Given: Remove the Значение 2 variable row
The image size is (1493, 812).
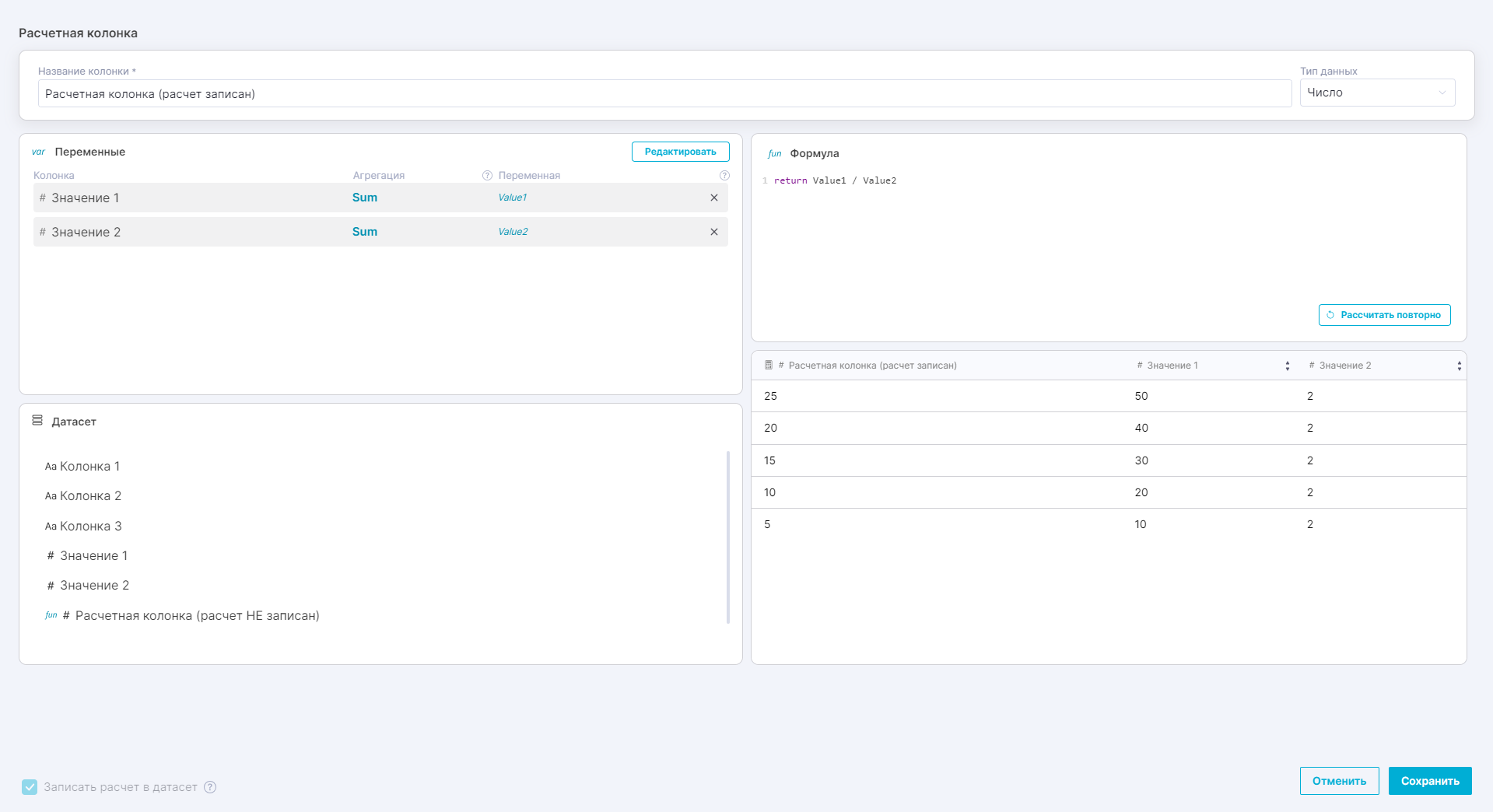Looking at the screenshot, I should coord(713,232).
